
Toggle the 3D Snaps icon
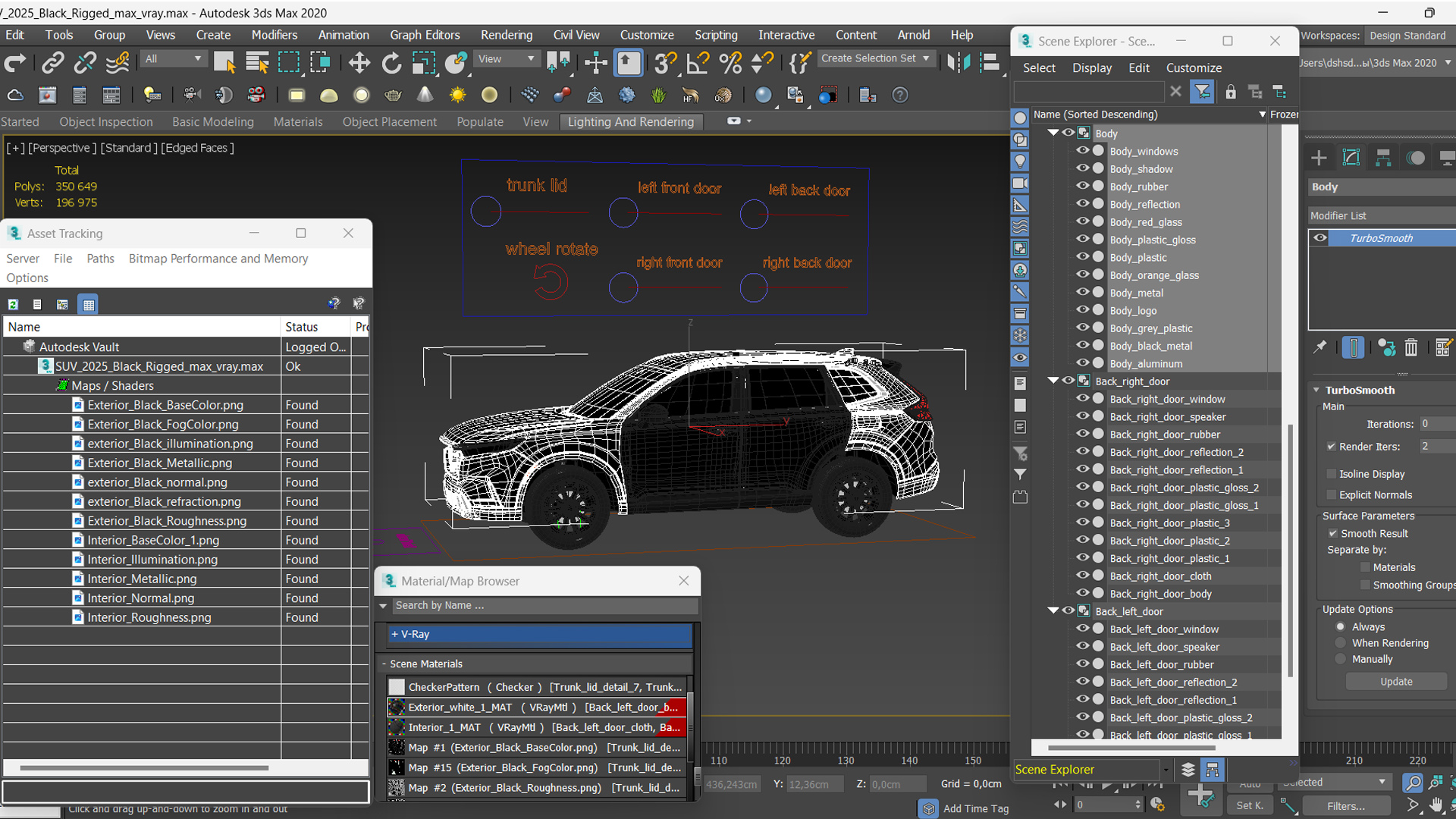tap(665, 63)
